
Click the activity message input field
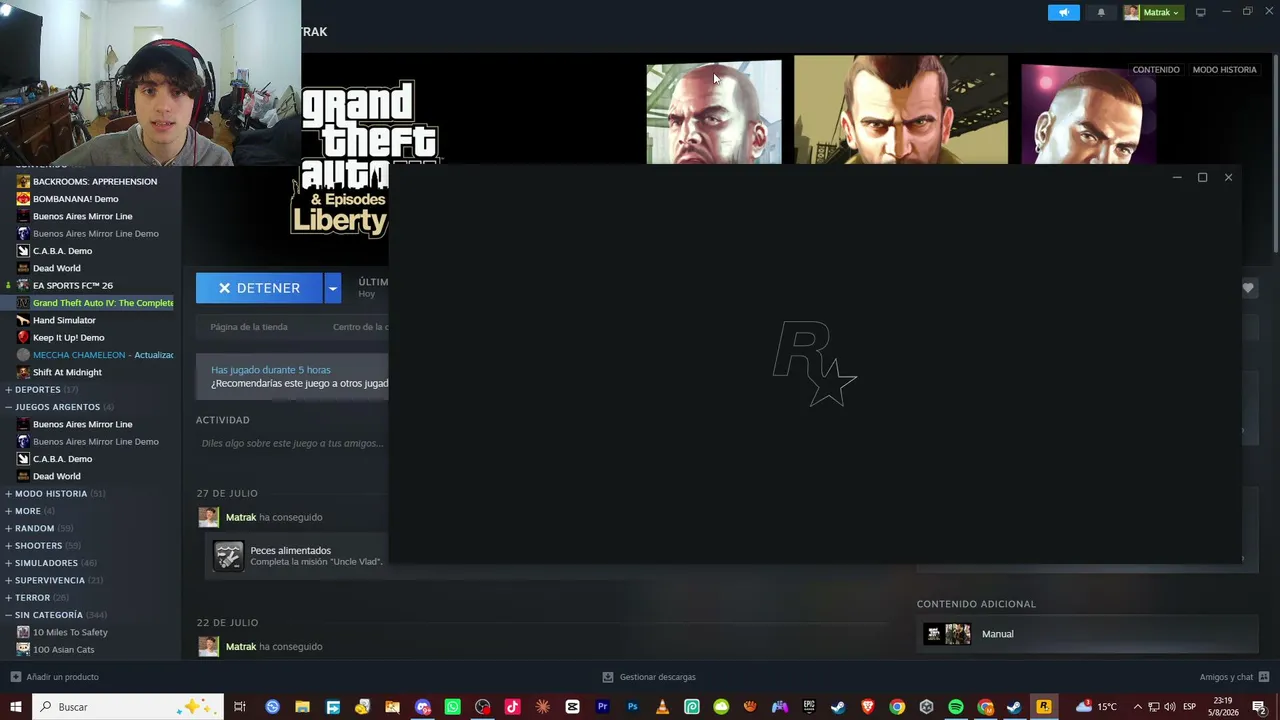292,443
